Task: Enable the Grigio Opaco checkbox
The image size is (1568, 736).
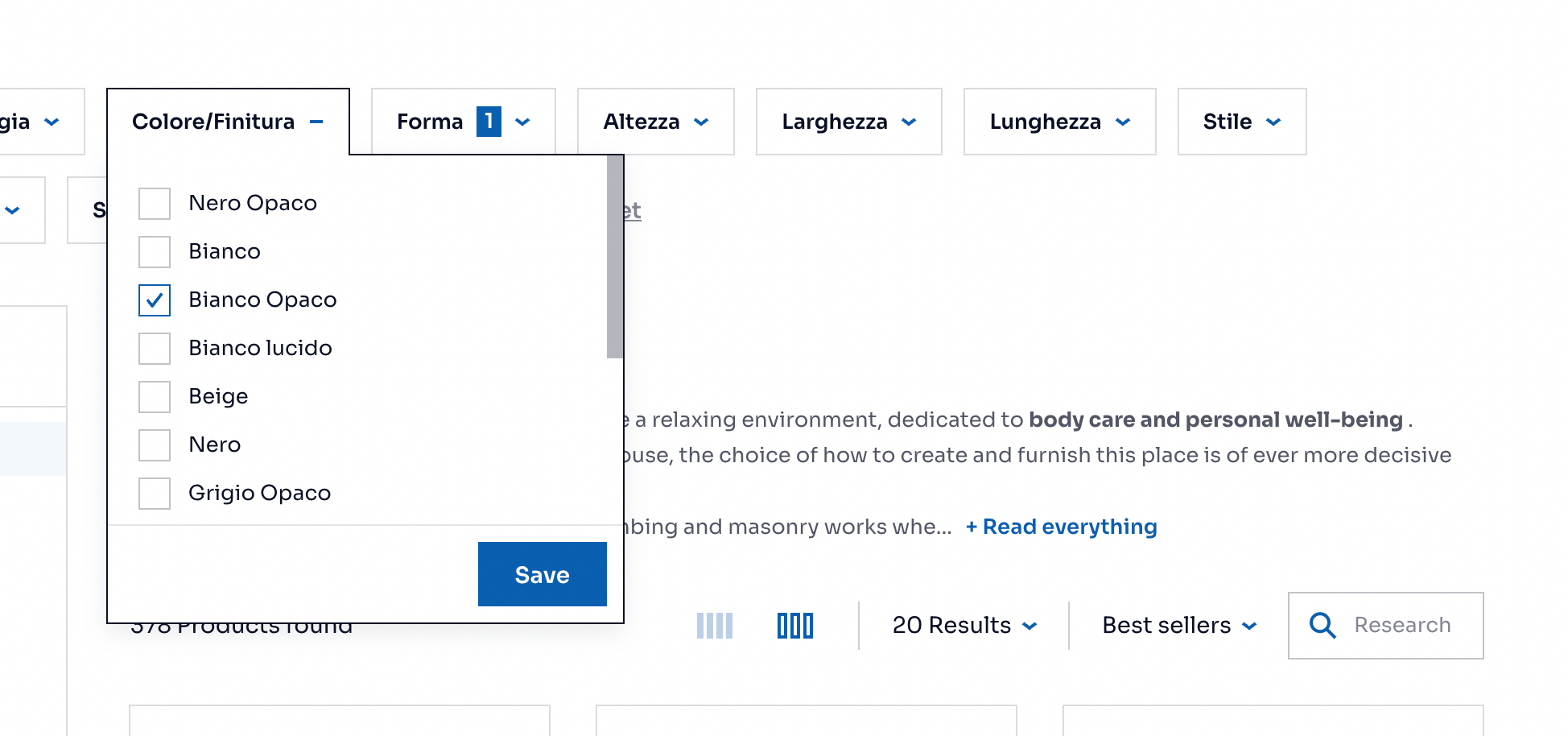Action: 155,494
